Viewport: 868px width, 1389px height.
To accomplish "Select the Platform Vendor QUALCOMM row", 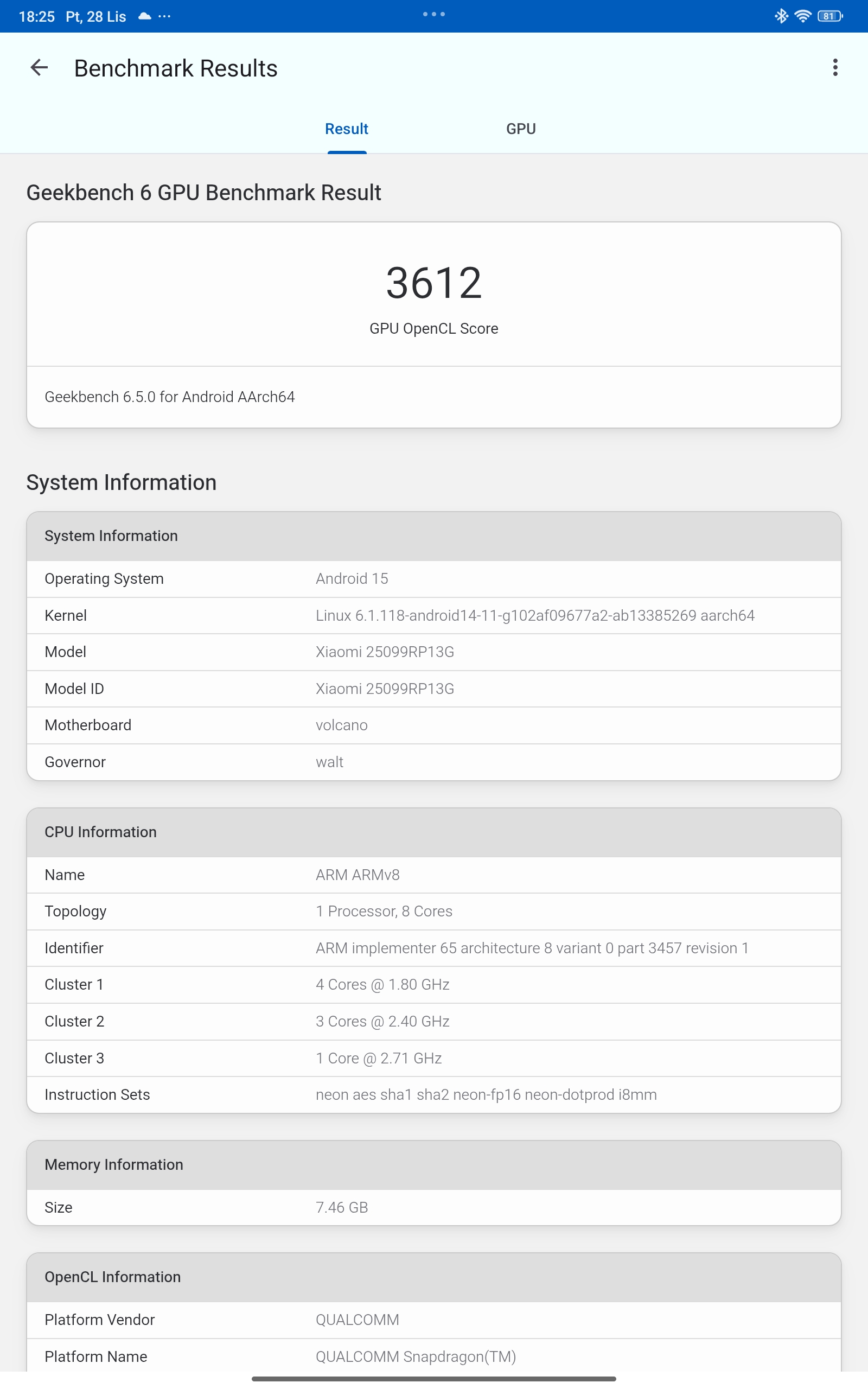I will pyautogui.click(x=433, y=1320).
